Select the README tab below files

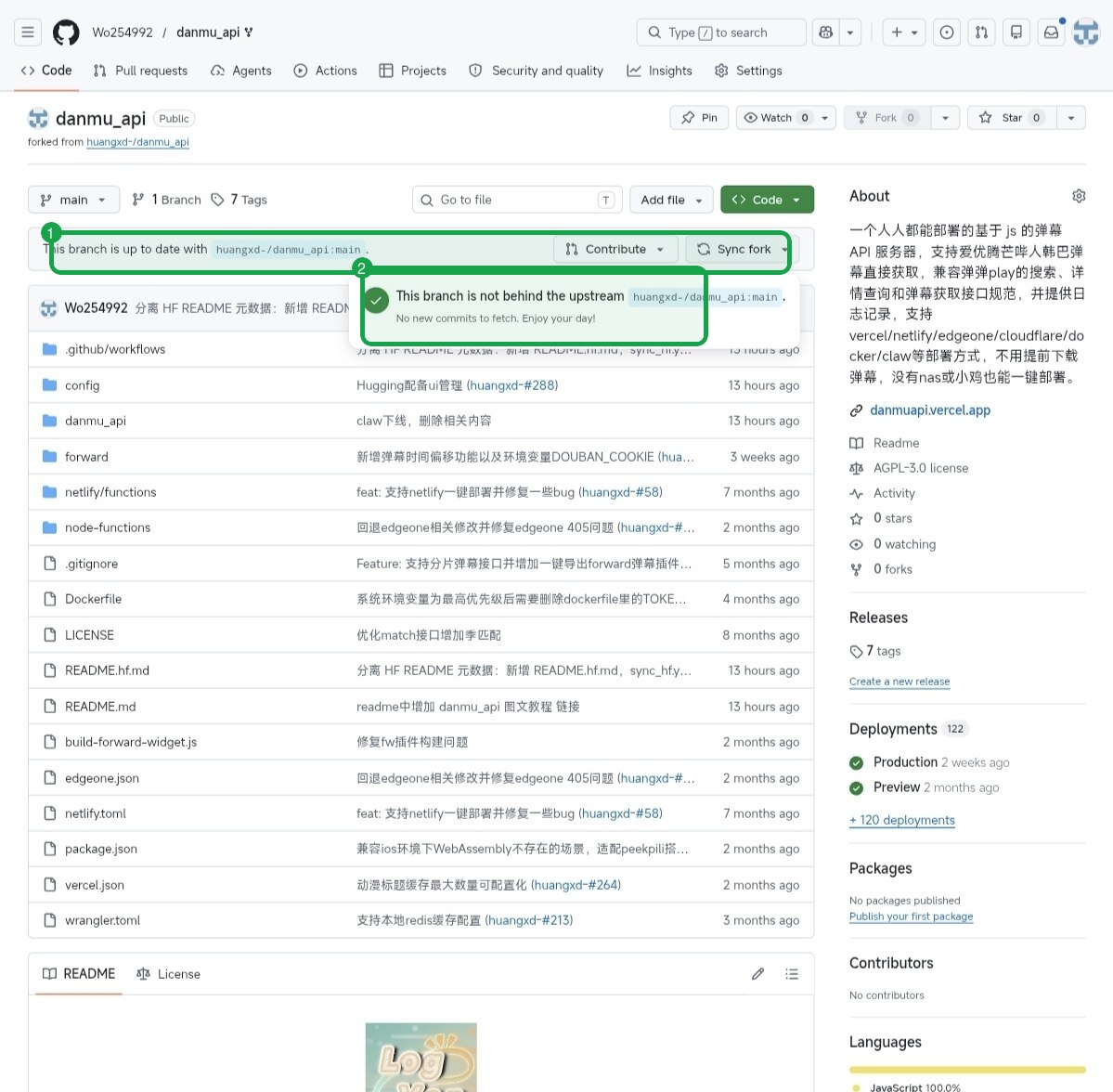[79, 973]
